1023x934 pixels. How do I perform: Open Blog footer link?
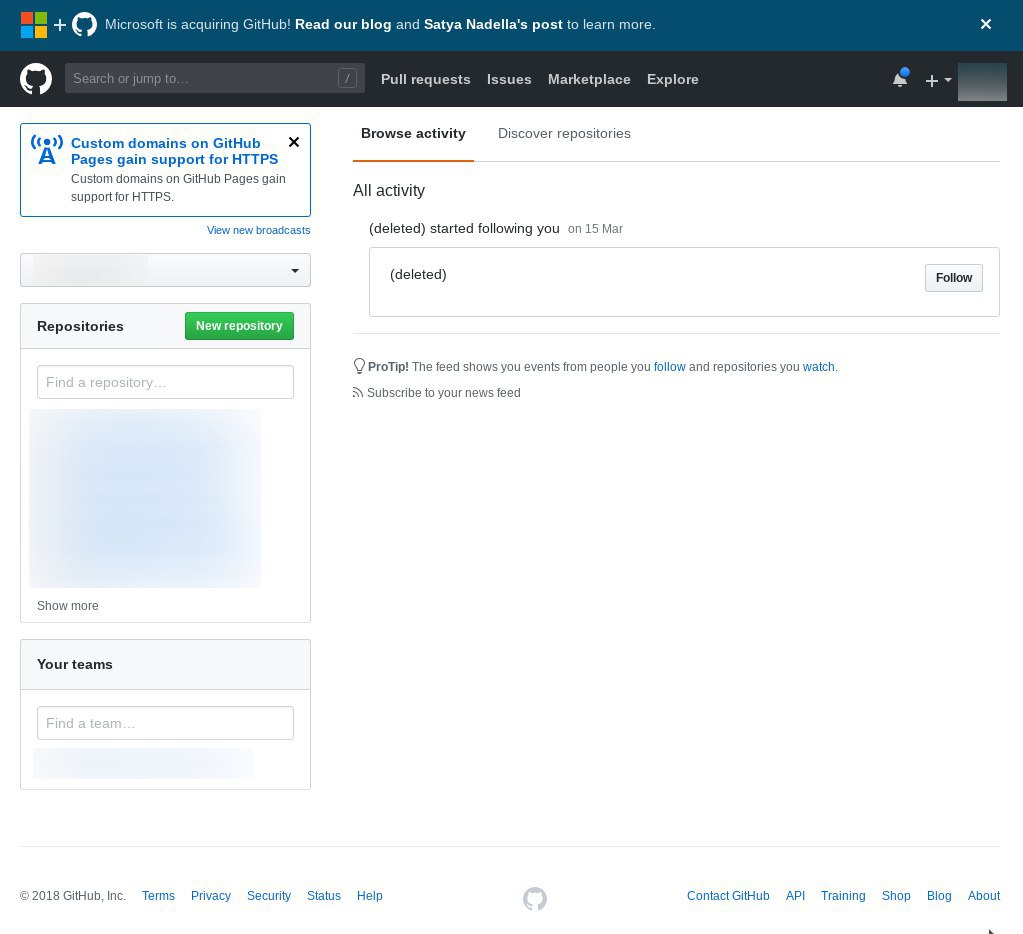939,896
